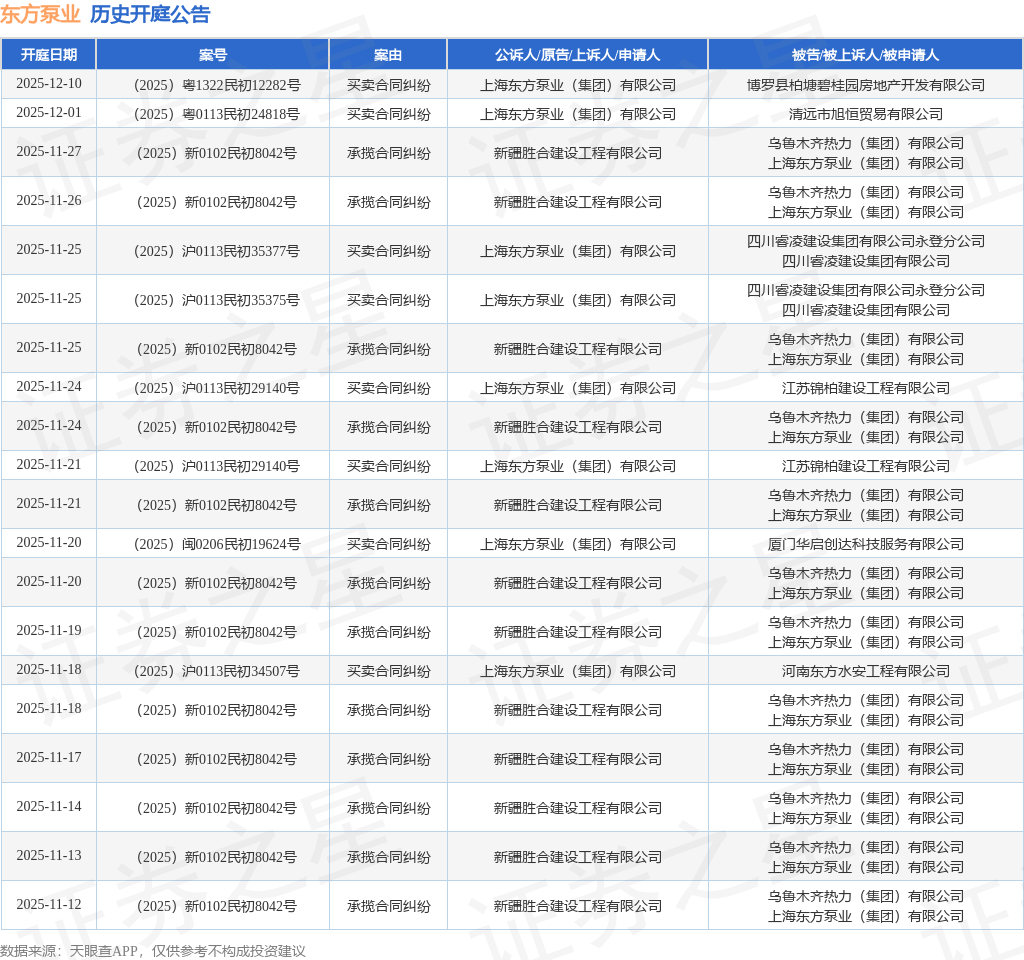Click defendant 清远市旭恒贸易有限公司
The image size is (1024, 960).
click(x=866, y=114)
